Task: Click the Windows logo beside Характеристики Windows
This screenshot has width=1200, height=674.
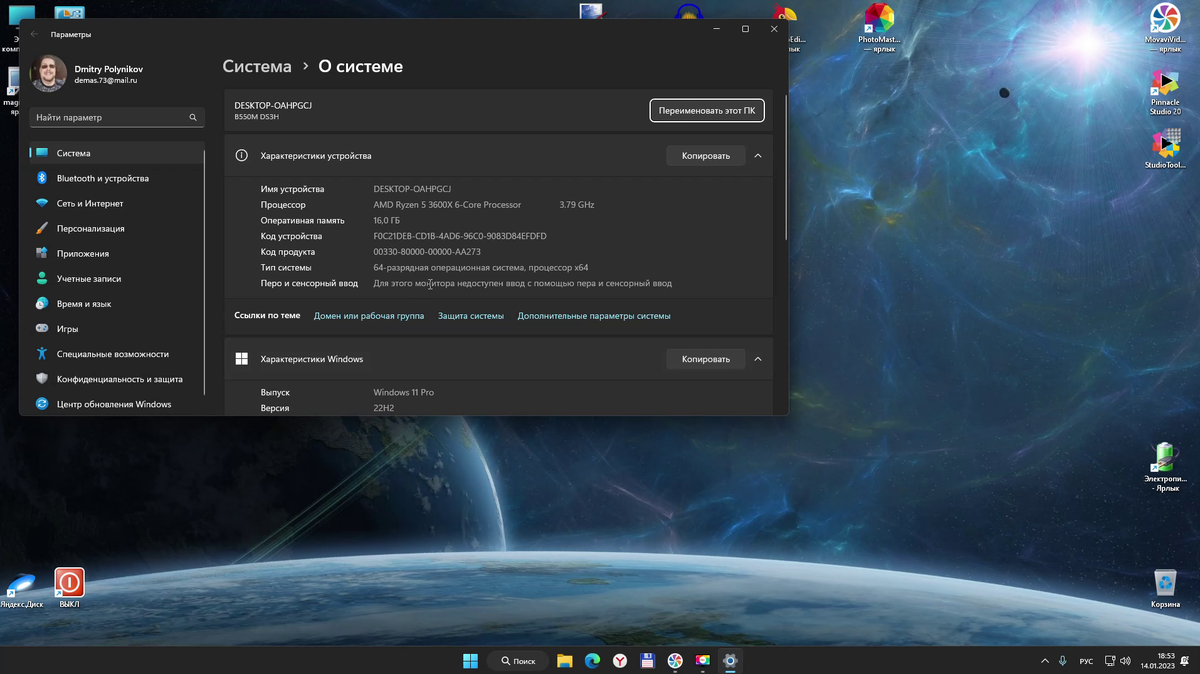Action: [x=241, y=359]
